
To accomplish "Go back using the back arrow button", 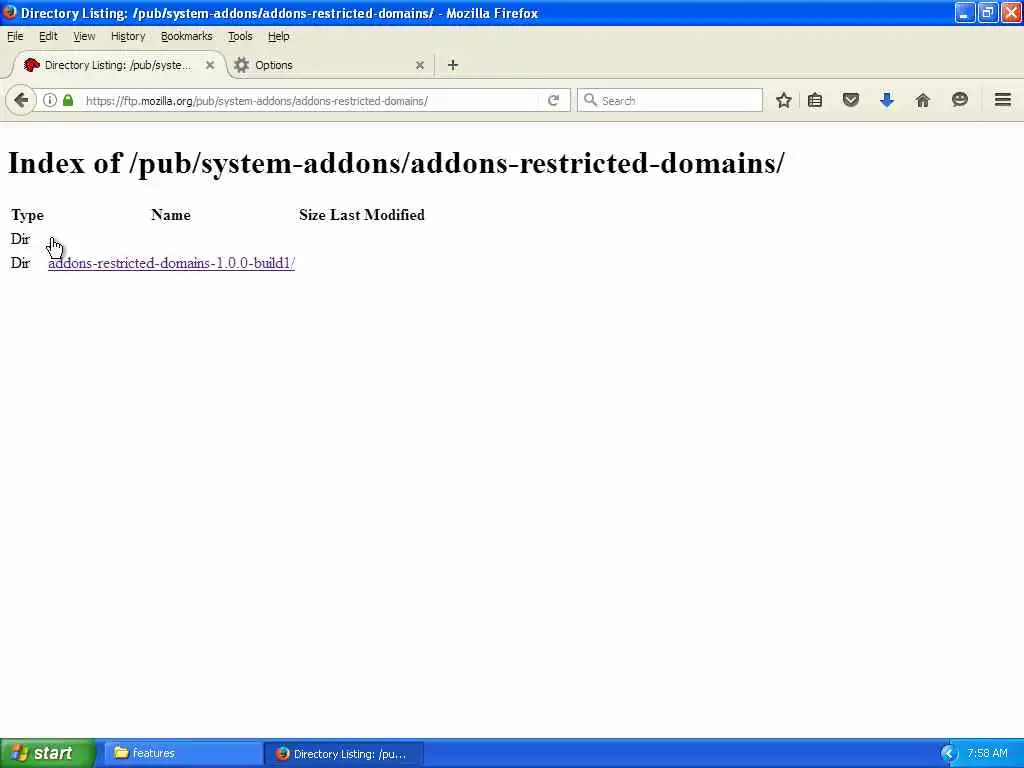I will pyautogui.click(x=21, y=101).
